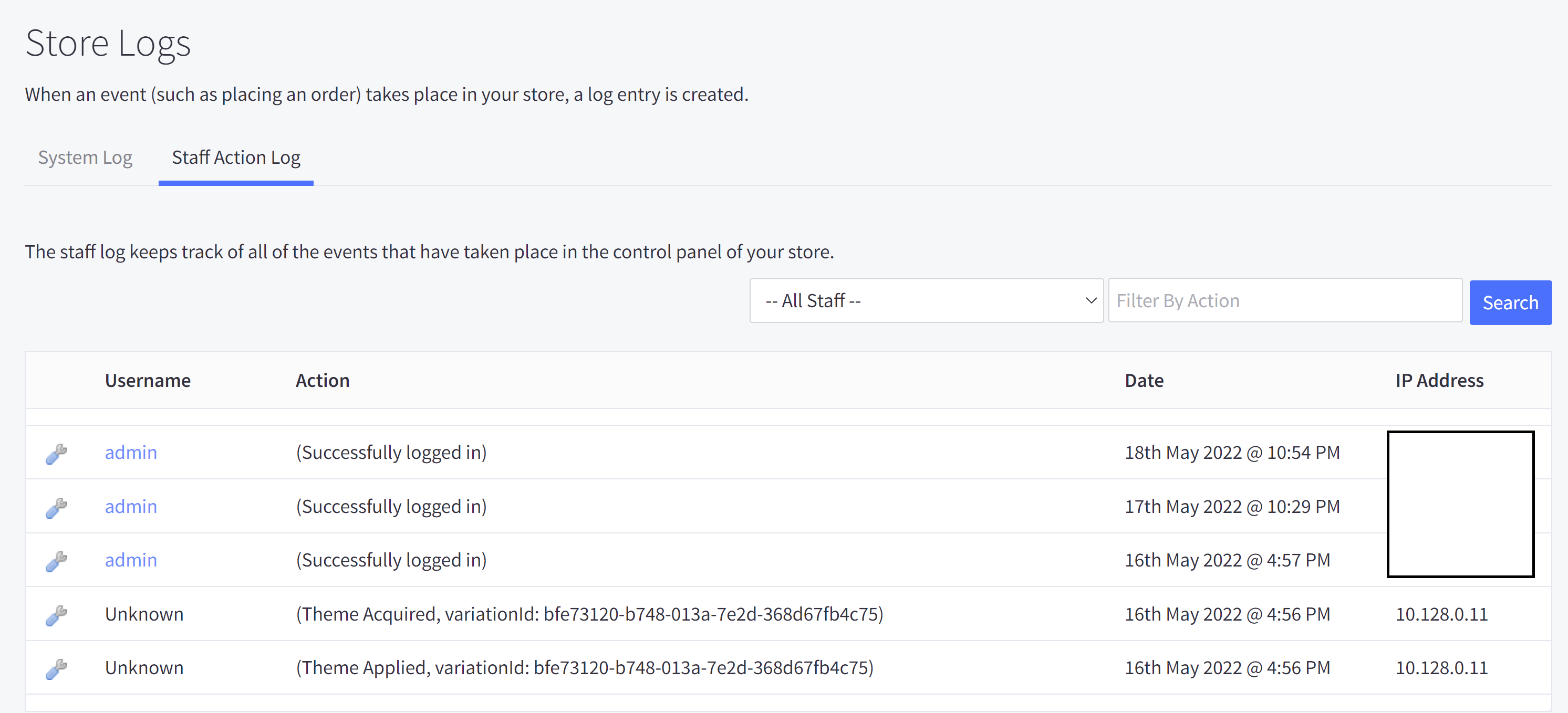Open admin link on 16th May 4:57 row

131,560
